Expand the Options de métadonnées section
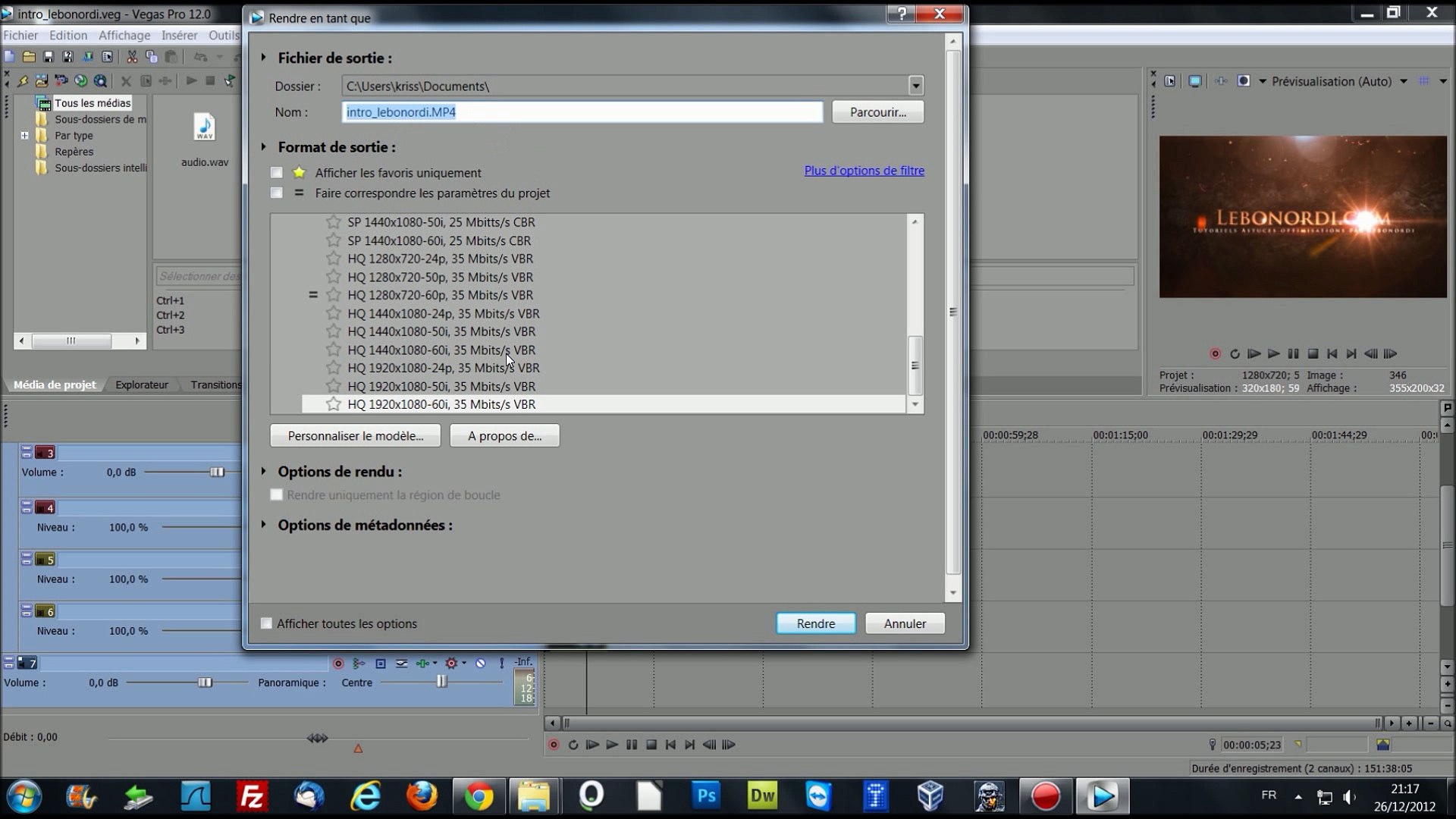1456x819 pixels. tap(264, 525)
